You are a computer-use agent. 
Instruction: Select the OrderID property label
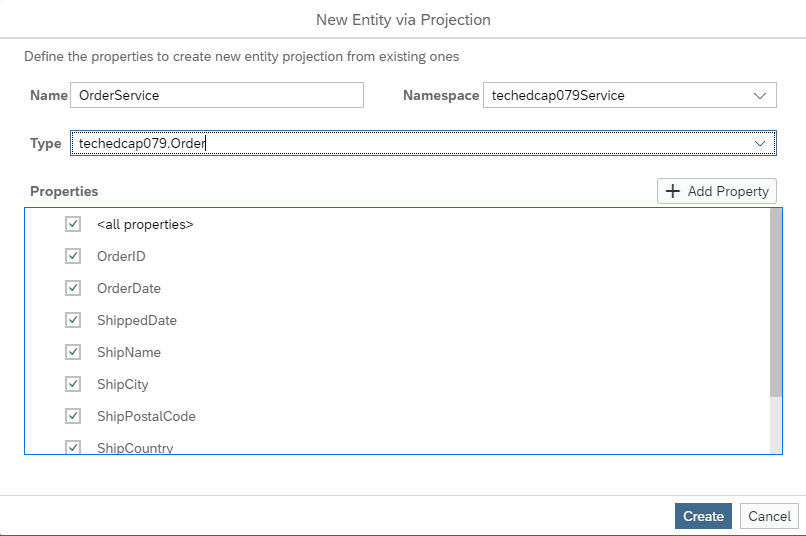click(121, 256)
